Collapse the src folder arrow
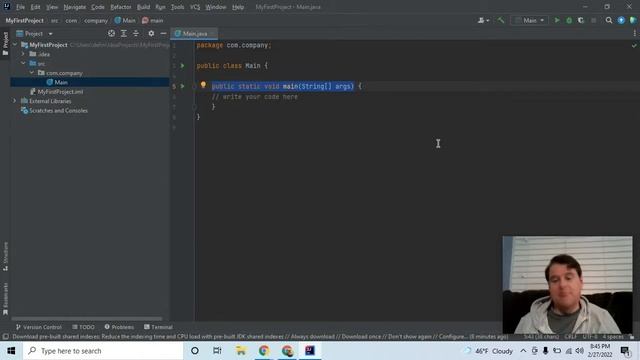Image resolution: width=640 pixels, height=360 pixels. pos(23,63)
